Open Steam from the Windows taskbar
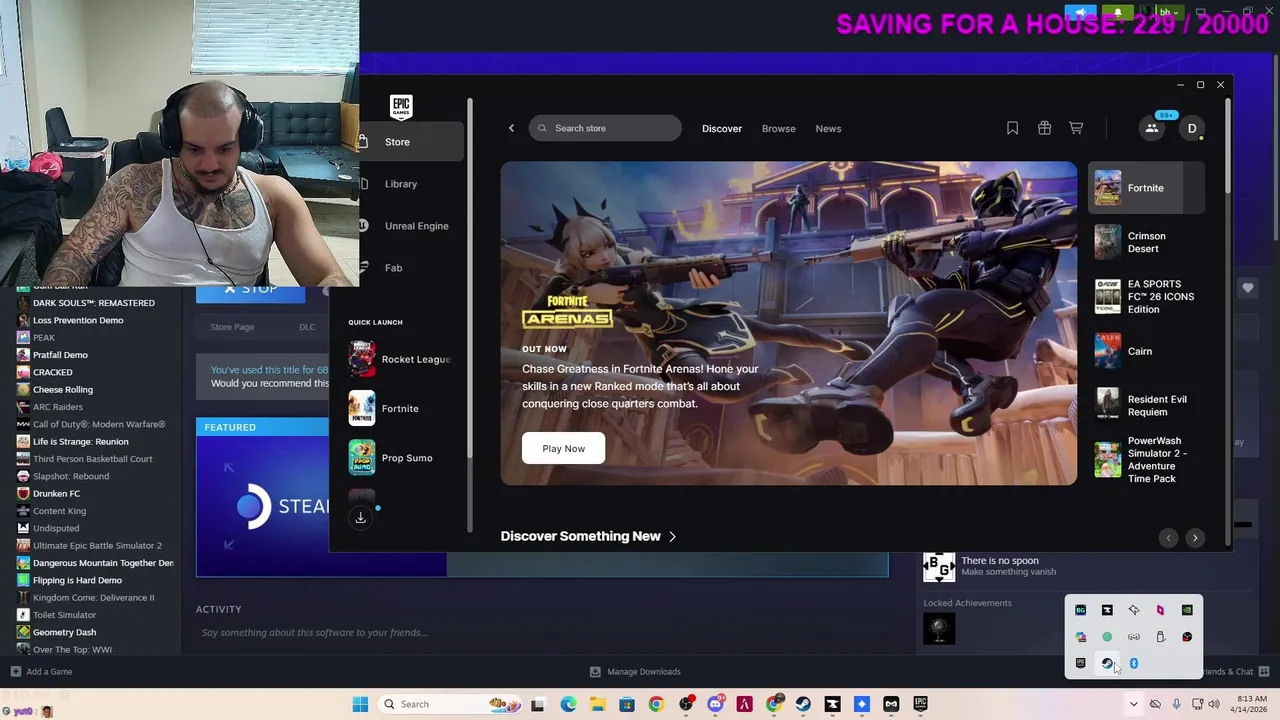 tap(803, 704)
